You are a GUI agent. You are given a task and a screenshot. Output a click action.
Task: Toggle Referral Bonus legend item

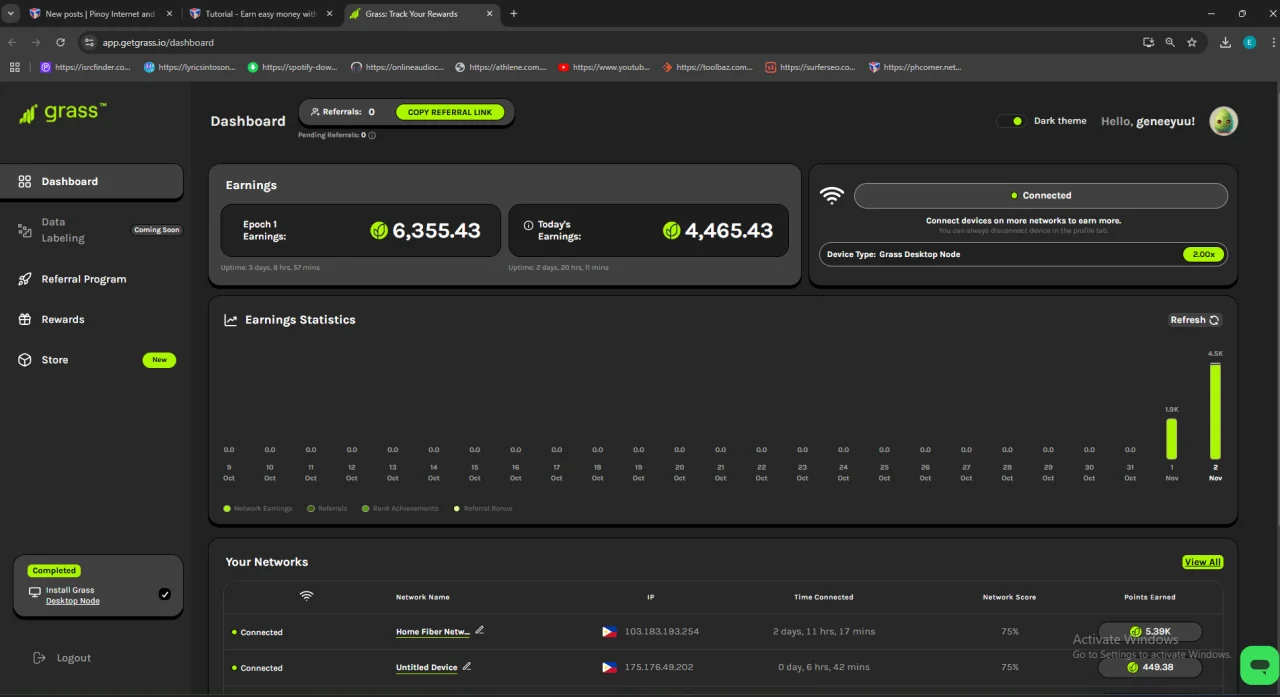pos(483,508)
